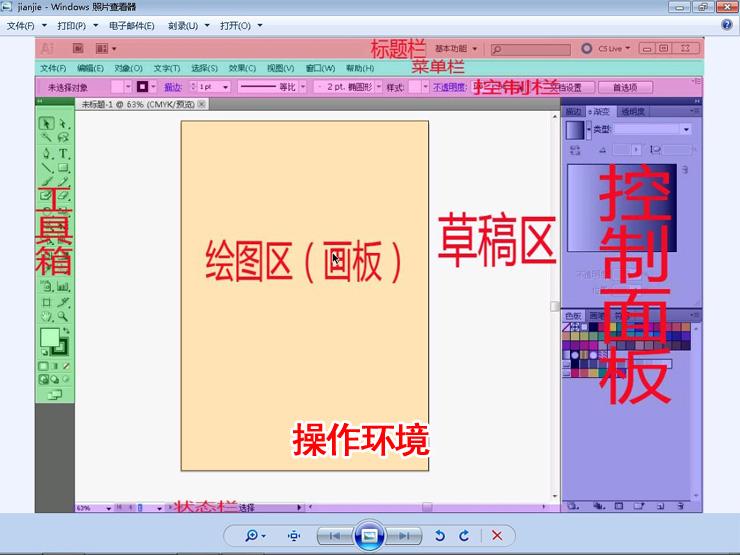The height and width of the screenshot is (555, 740).
Task: Select the Pen tool in toolbox
Action: coord(46,154)
